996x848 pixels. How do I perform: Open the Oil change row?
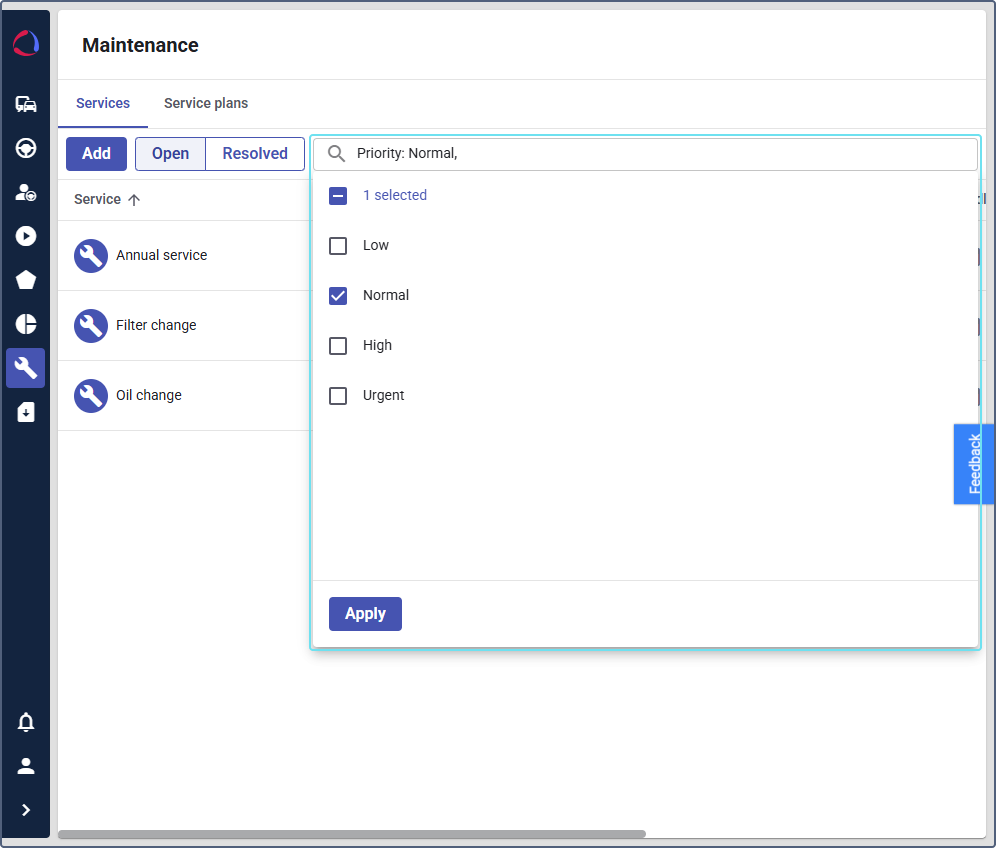[x=184, y=396]
